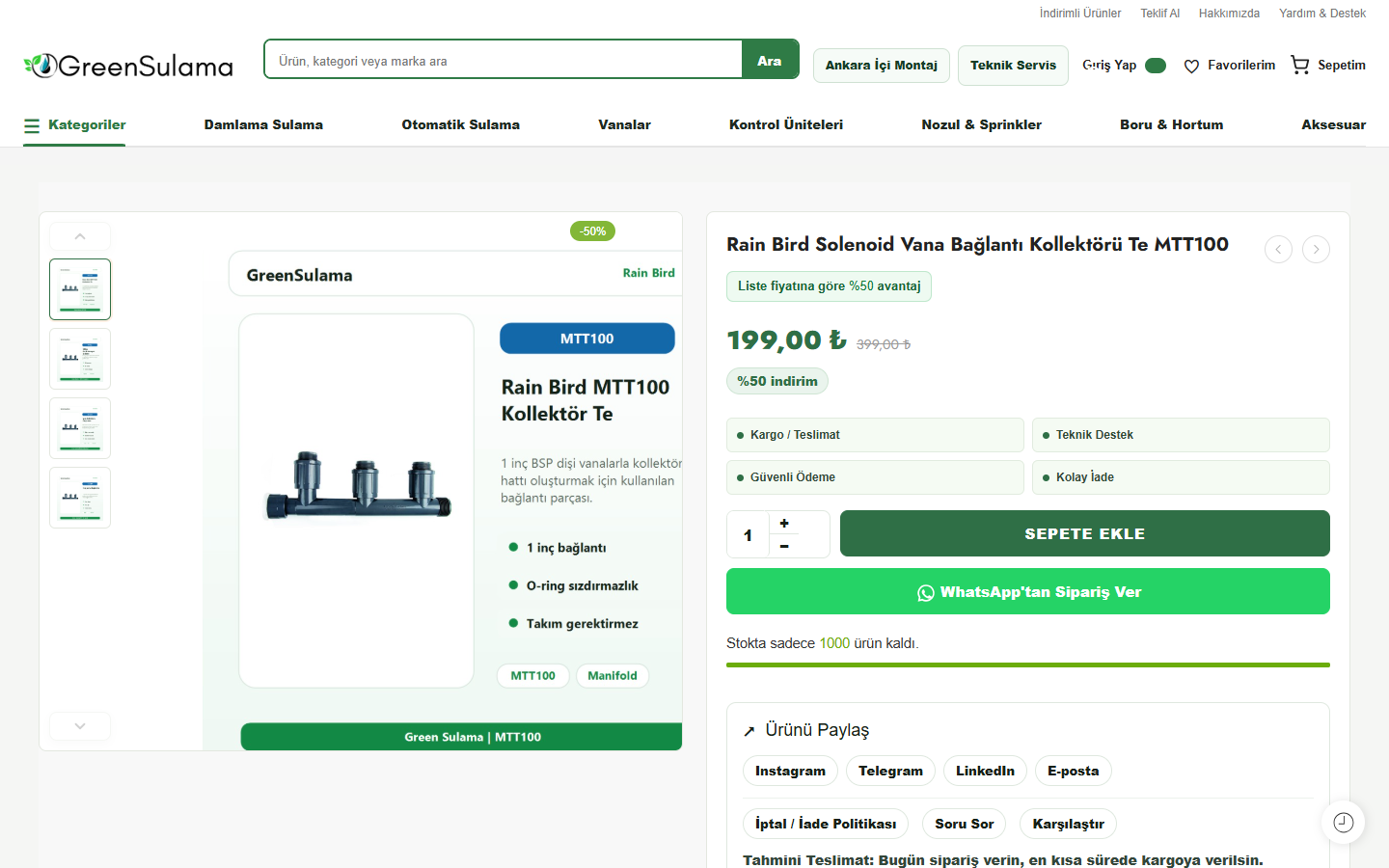Click the green stock progress bar
The width and height of the screenshot is (1389, 868).
tap(1028, 665)
